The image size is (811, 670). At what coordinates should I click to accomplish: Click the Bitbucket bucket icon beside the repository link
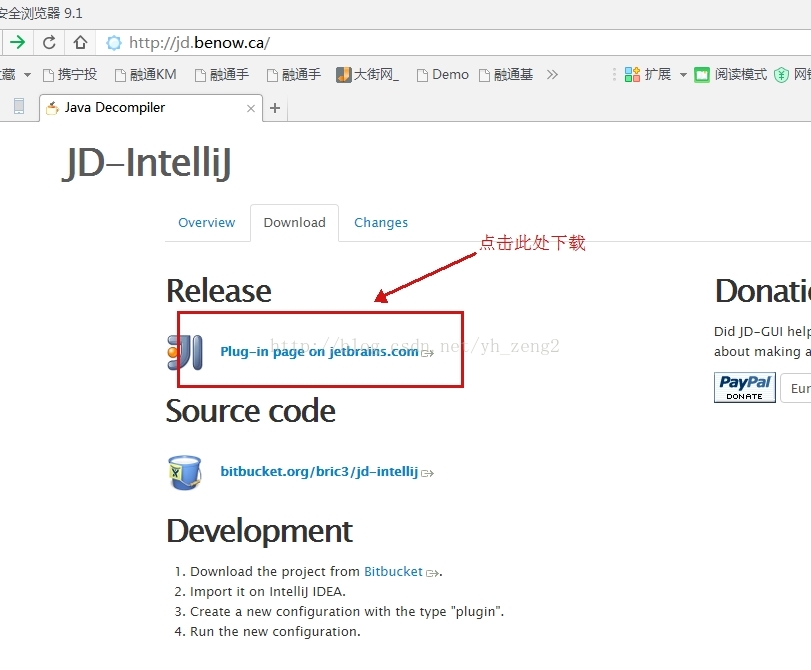pos(185,470)
